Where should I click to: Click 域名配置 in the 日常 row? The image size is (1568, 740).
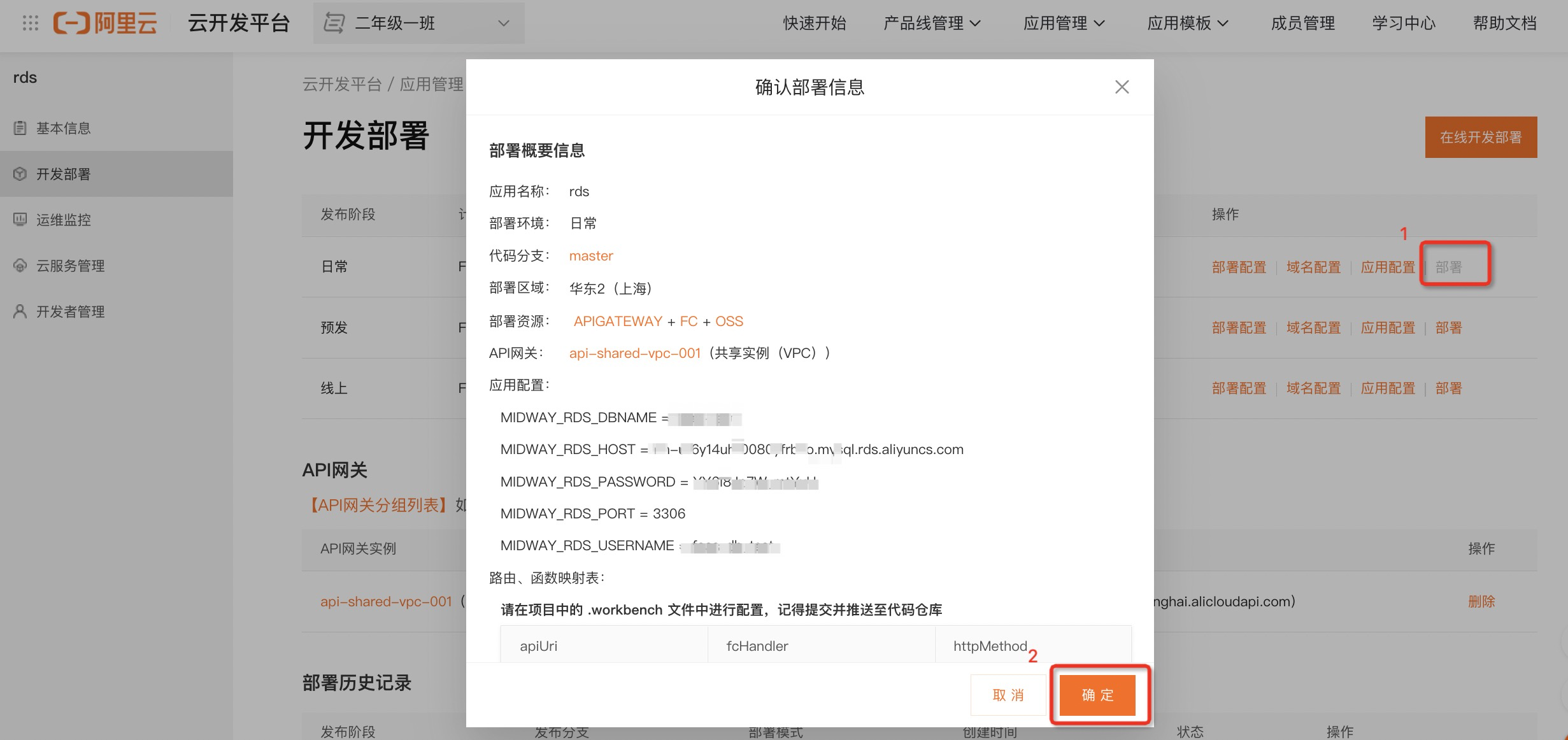pos(1313,267)
